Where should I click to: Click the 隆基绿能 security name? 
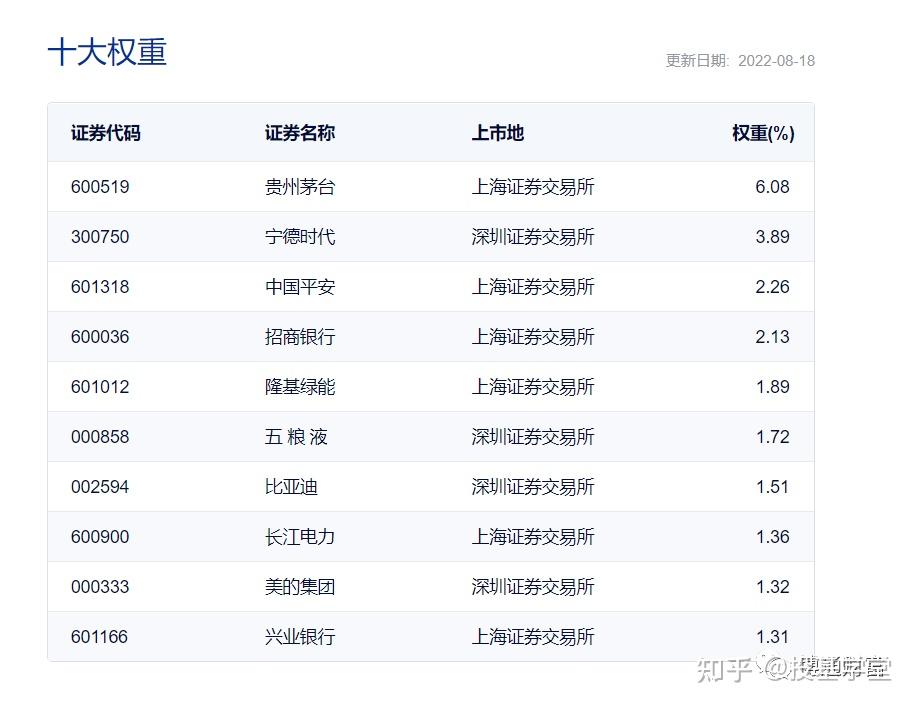[x=299, y=387]
